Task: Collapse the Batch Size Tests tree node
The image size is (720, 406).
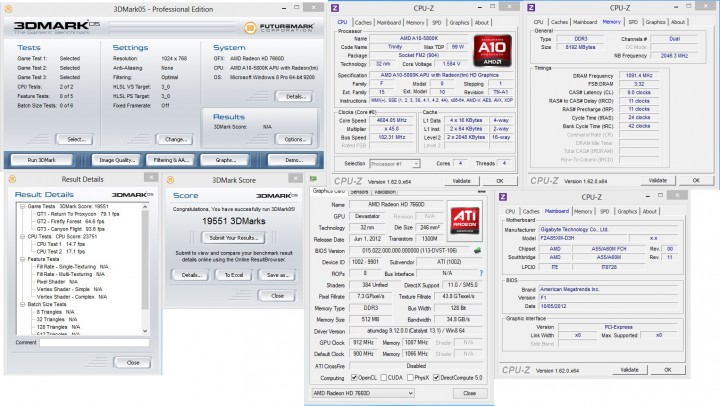Action: click(22, 304)
